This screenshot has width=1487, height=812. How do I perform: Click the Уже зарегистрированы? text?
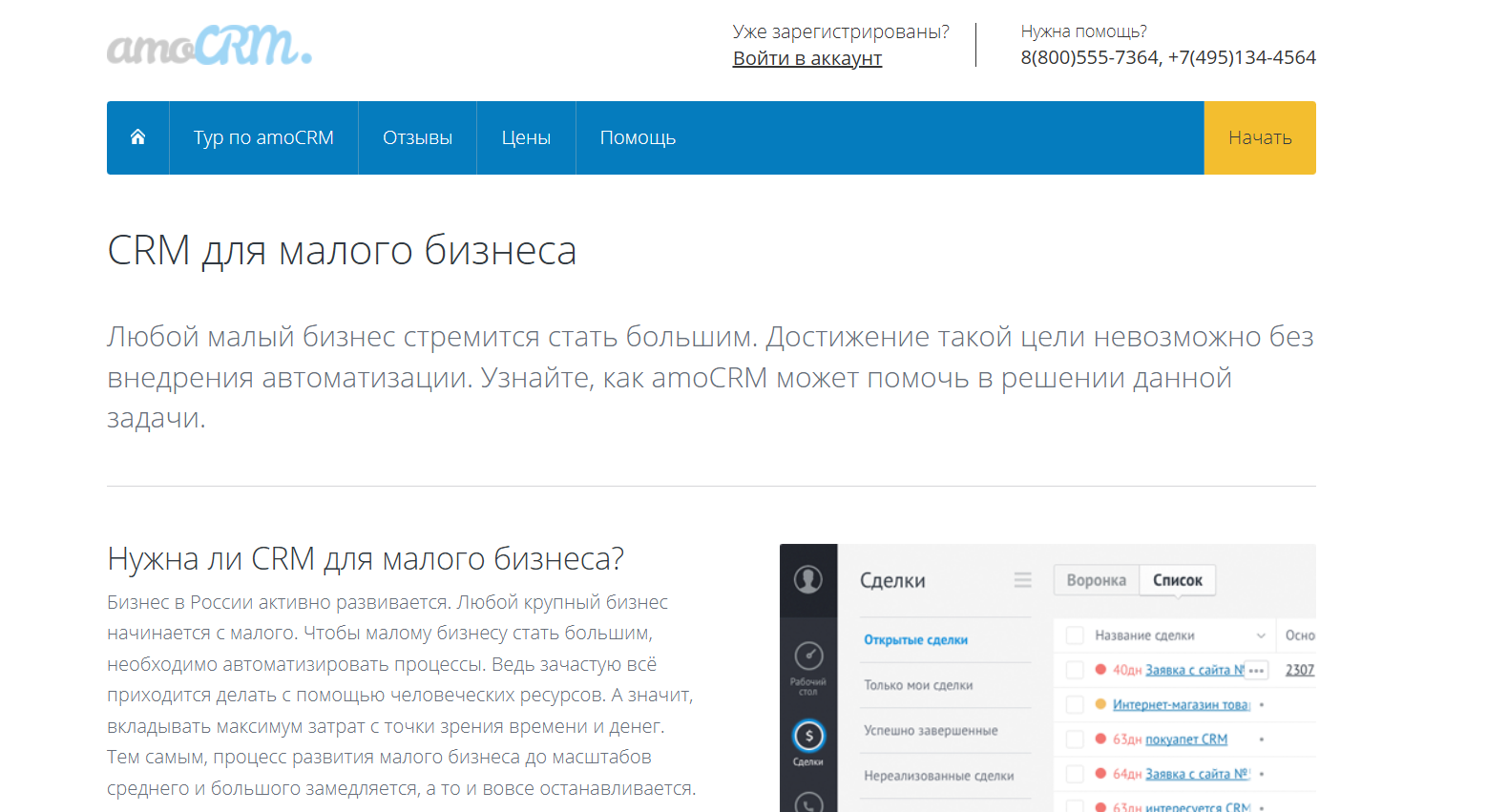point(841,31)
